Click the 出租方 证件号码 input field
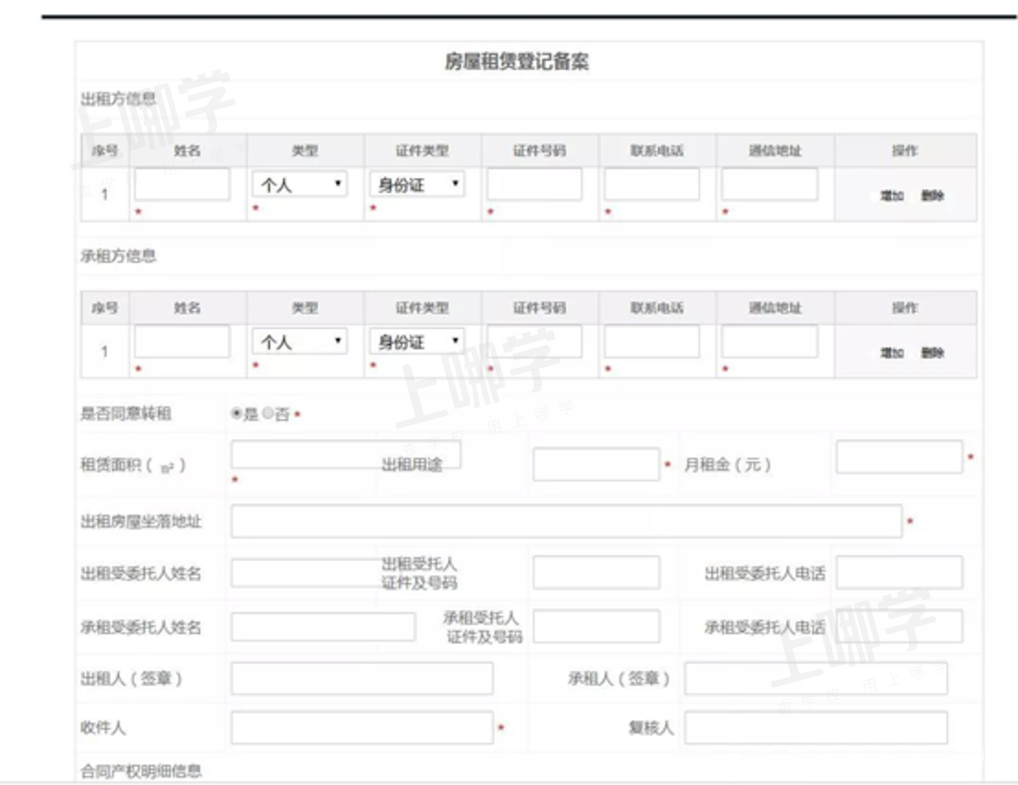1018x785 pixels. tap(534, 184)
